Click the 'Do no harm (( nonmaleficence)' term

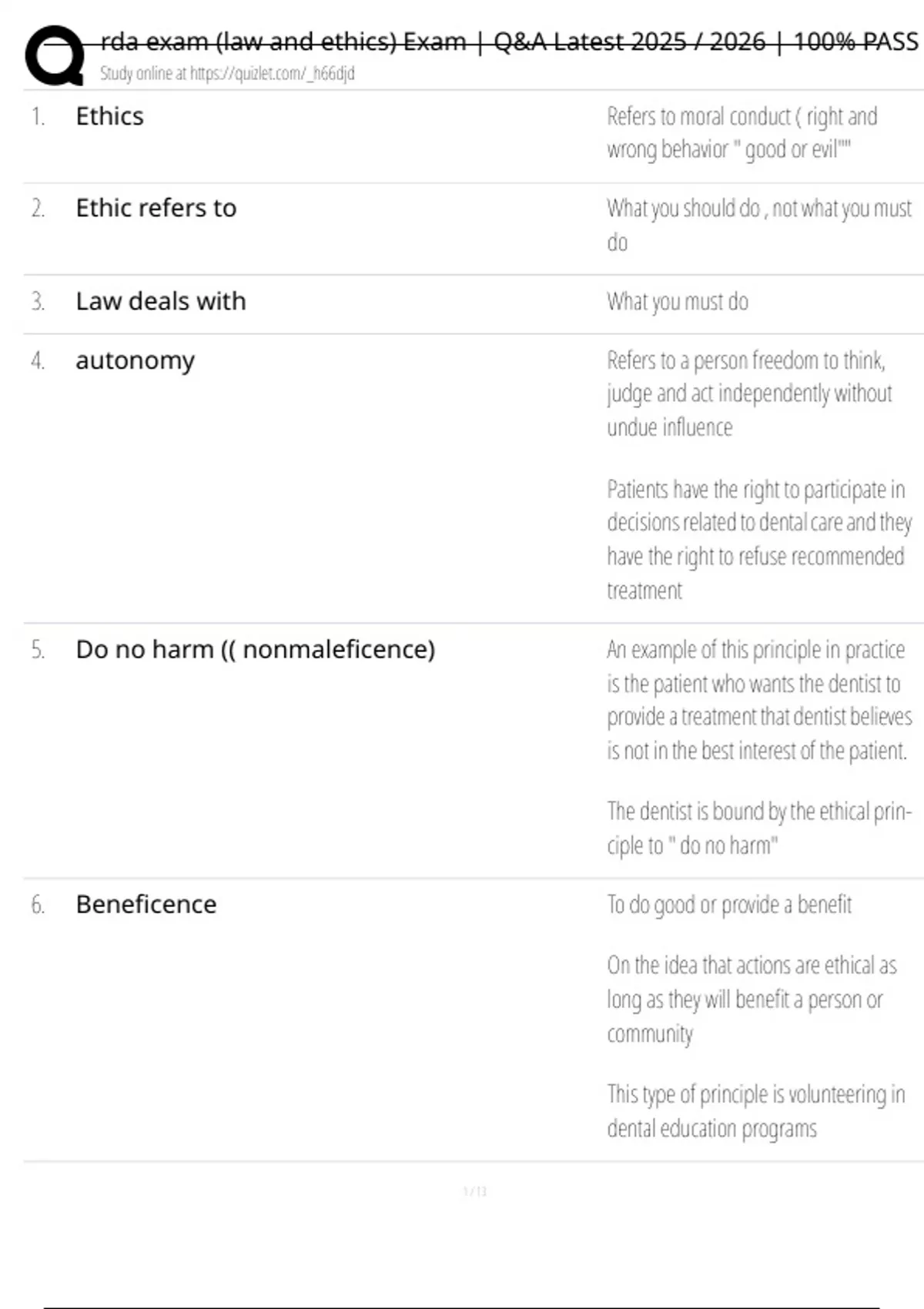255,649
